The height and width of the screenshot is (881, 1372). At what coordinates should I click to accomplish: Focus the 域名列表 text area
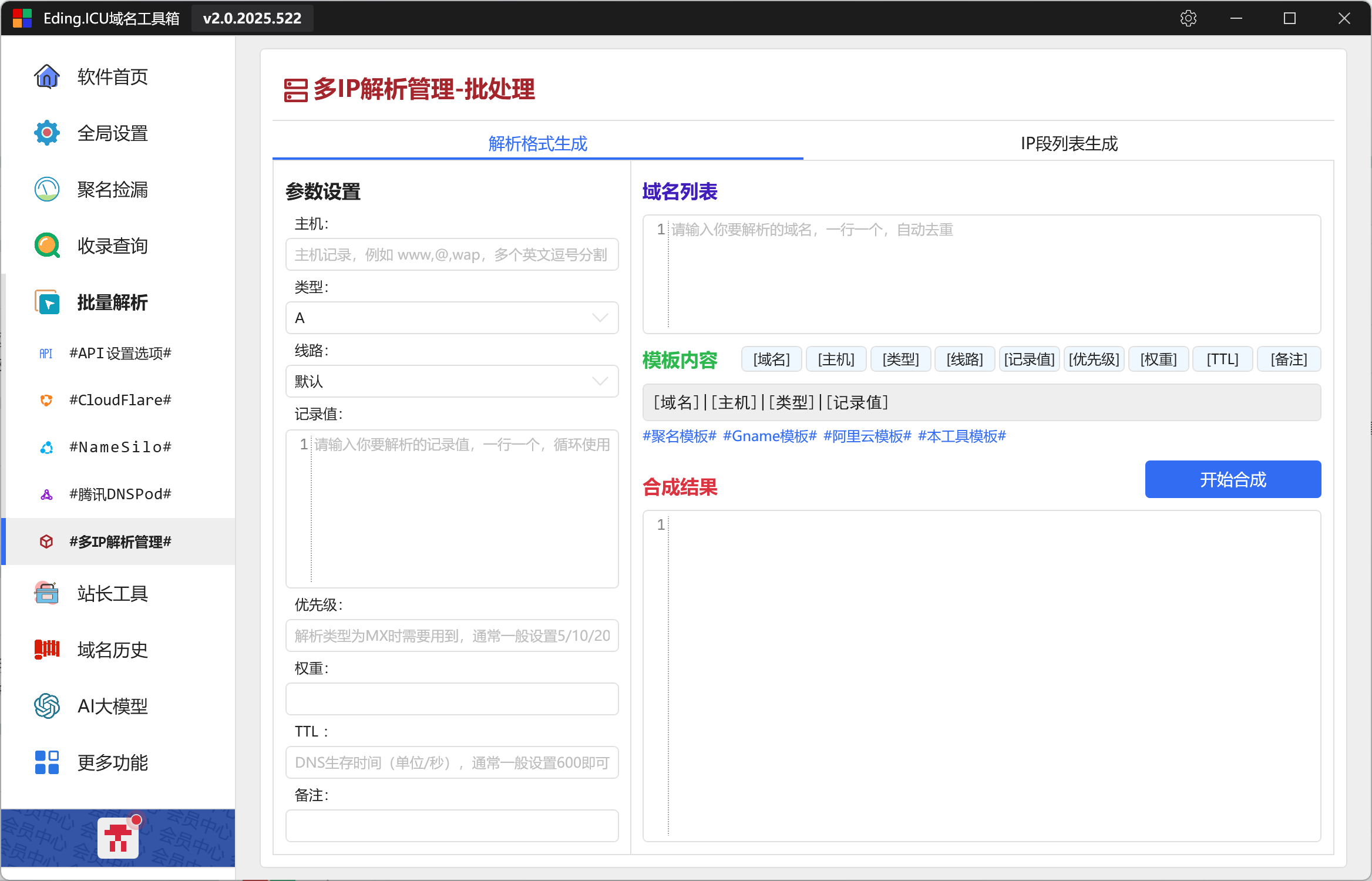point(981,274)
